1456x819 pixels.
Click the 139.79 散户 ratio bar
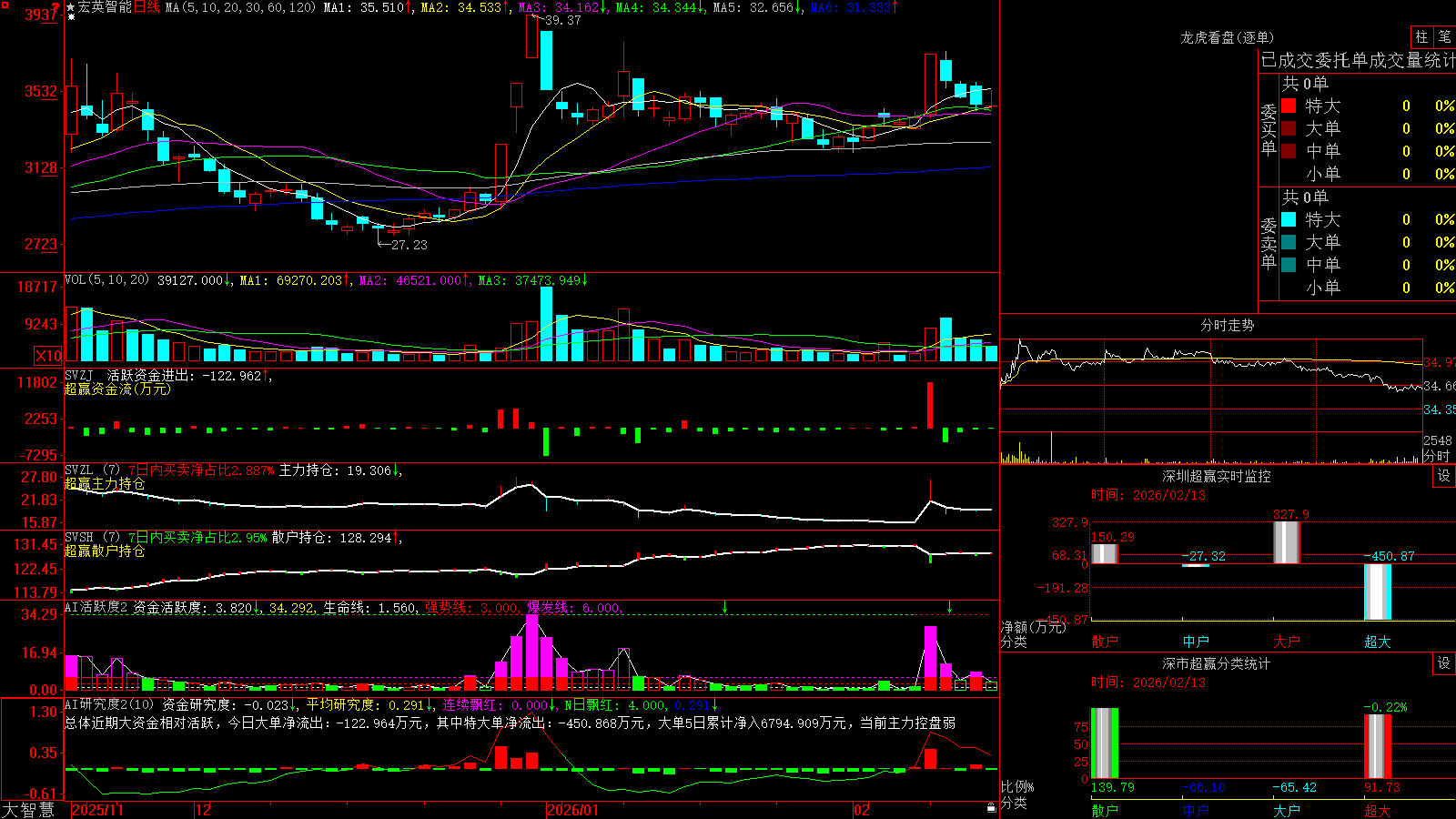point(1105,743)
